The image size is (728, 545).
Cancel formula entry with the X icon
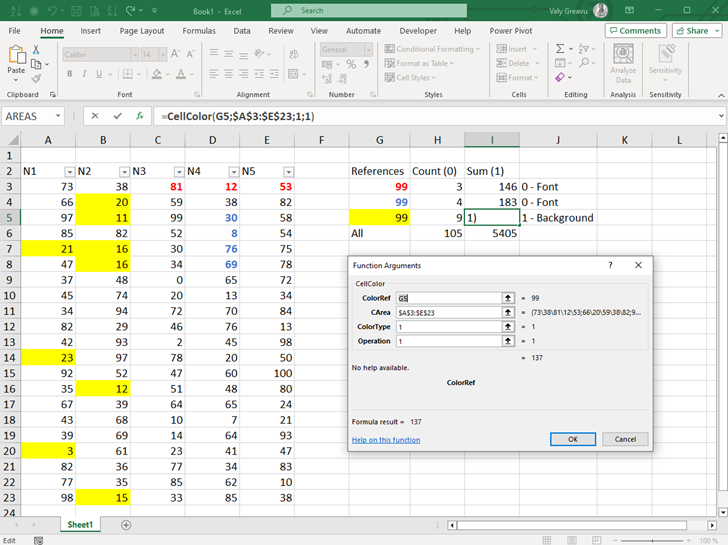pos(96,116)
